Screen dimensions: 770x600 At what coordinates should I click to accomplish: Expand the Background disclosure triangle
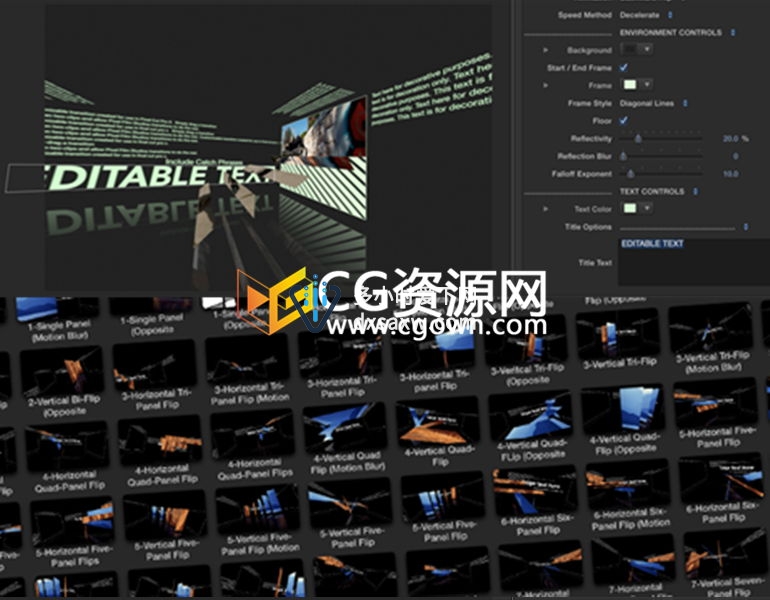[545, 50]
